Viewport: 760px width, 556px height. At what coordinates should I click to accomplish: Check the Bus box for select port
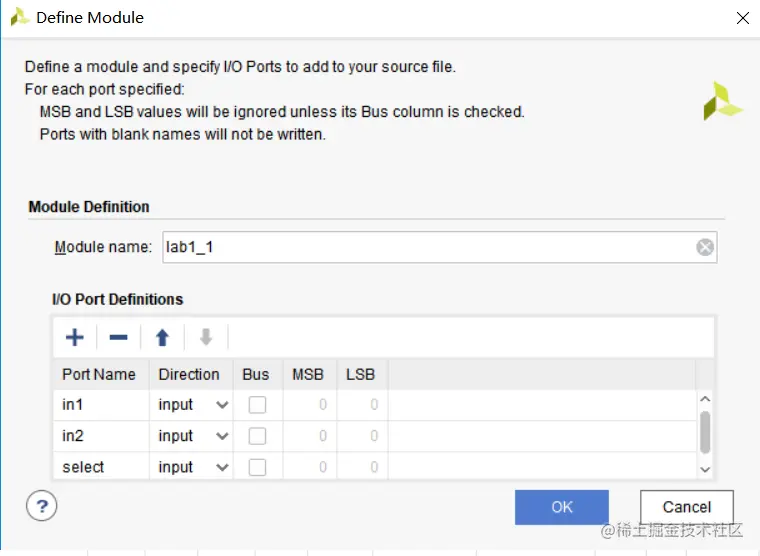tap(257, 467)
